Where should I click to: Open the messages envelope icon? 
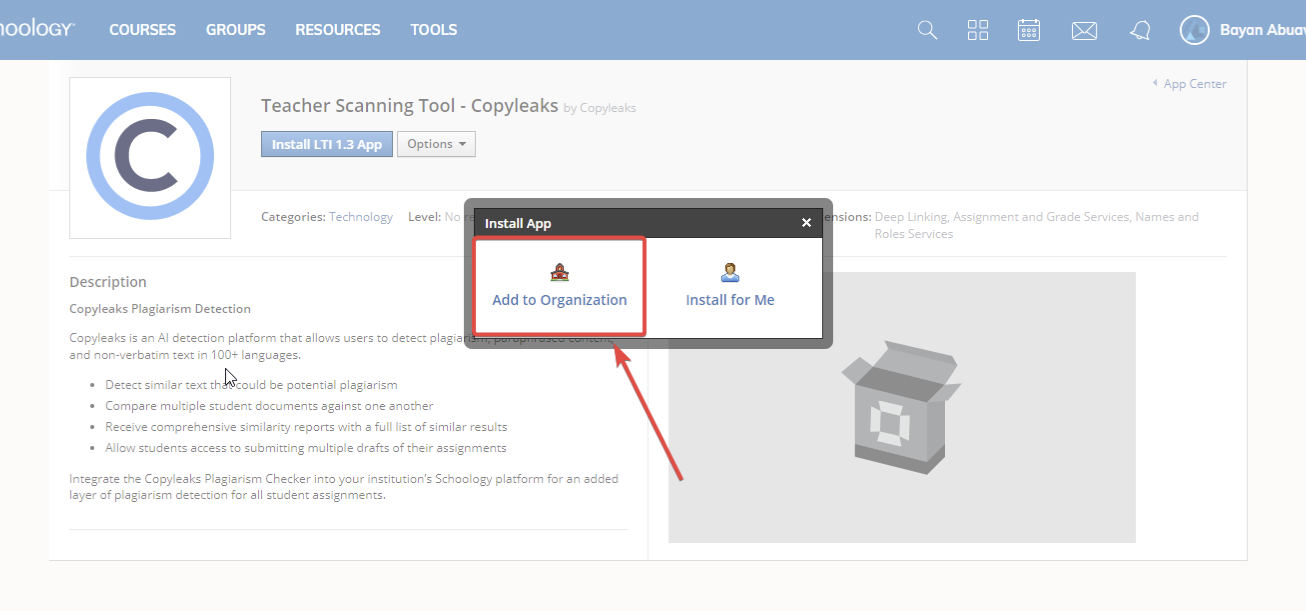(x=1084, y=31)
